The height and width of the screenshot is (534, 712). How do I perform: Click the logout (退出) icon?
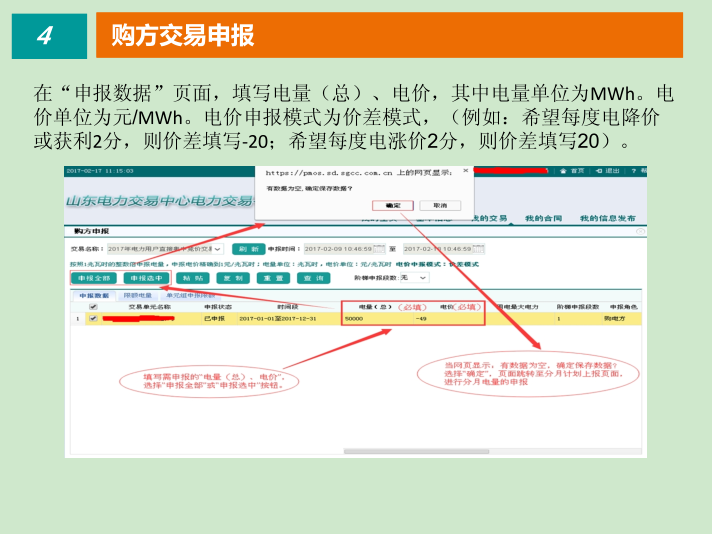tap(604, 171)
